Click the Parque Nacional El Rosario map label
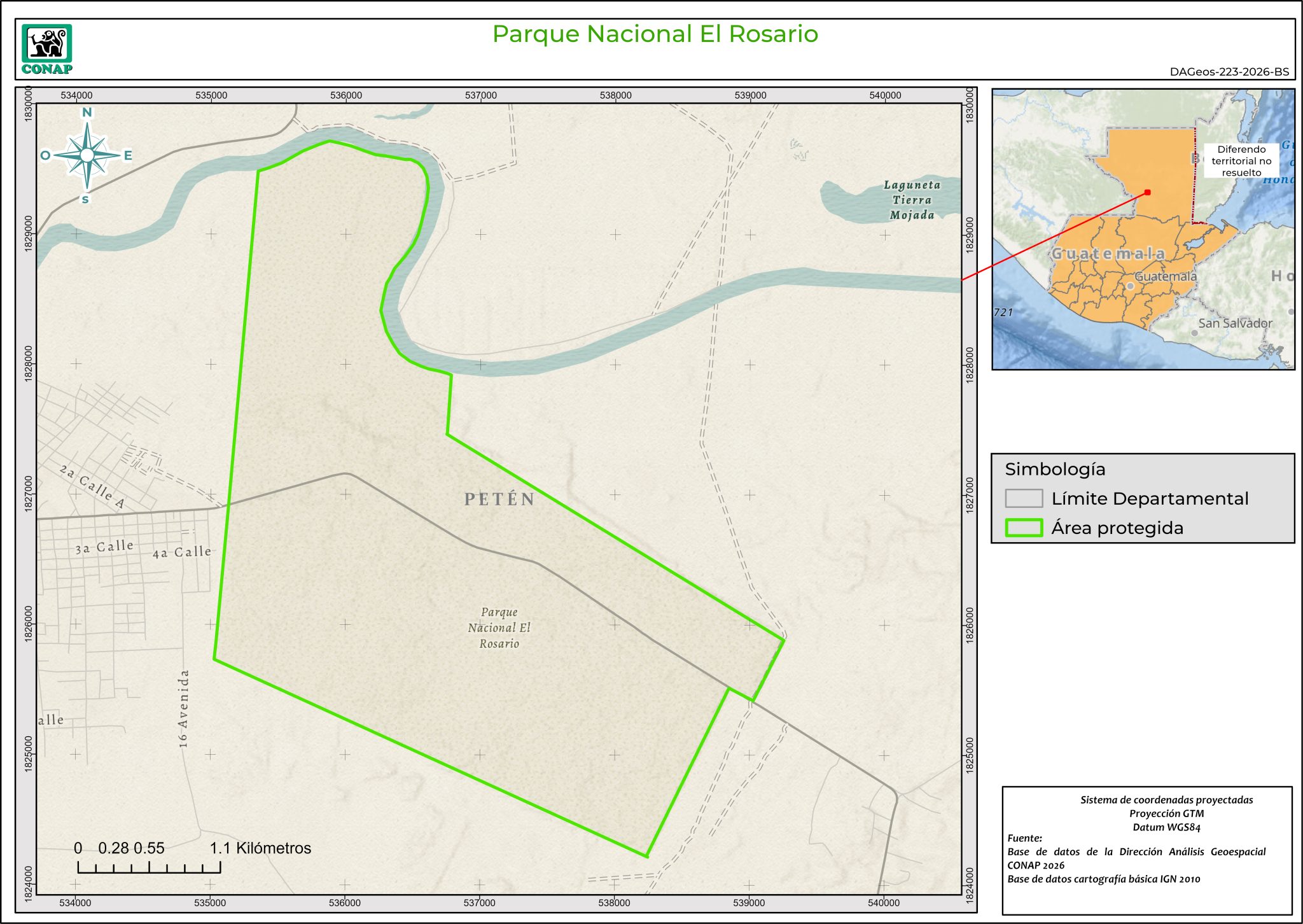Screen dimensions: 1303x924 (x=499, y=627)
